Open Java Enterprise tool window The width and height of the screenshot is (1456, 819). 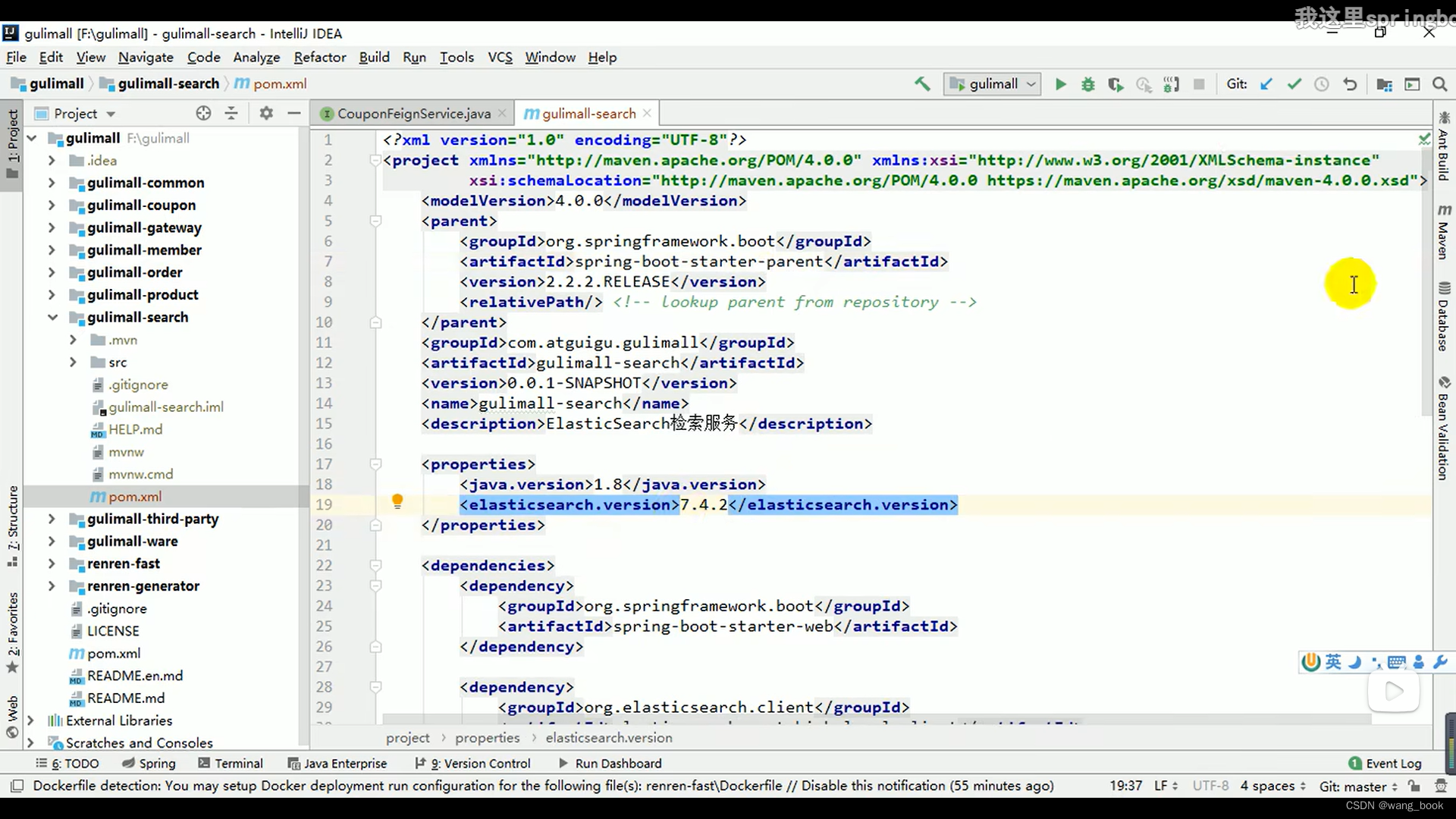click(337, 763)
